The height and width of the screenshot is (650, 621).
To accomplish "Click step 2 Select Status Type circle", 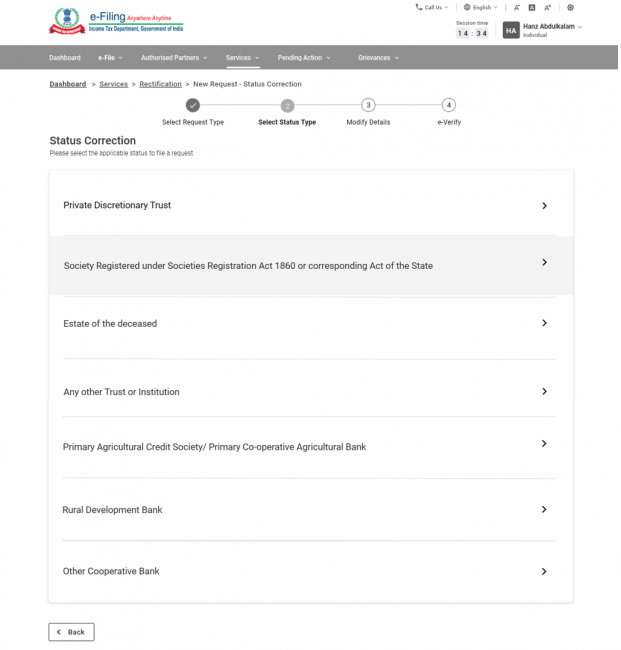I will coord(289,107).
